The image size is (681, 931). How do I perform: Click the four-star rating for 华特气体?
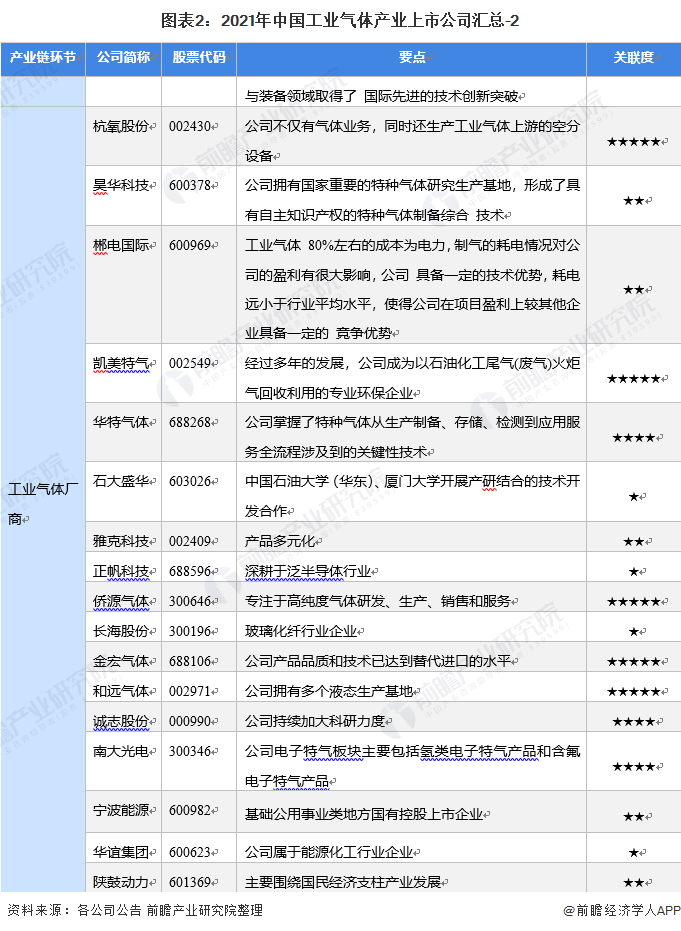[634, 438]
